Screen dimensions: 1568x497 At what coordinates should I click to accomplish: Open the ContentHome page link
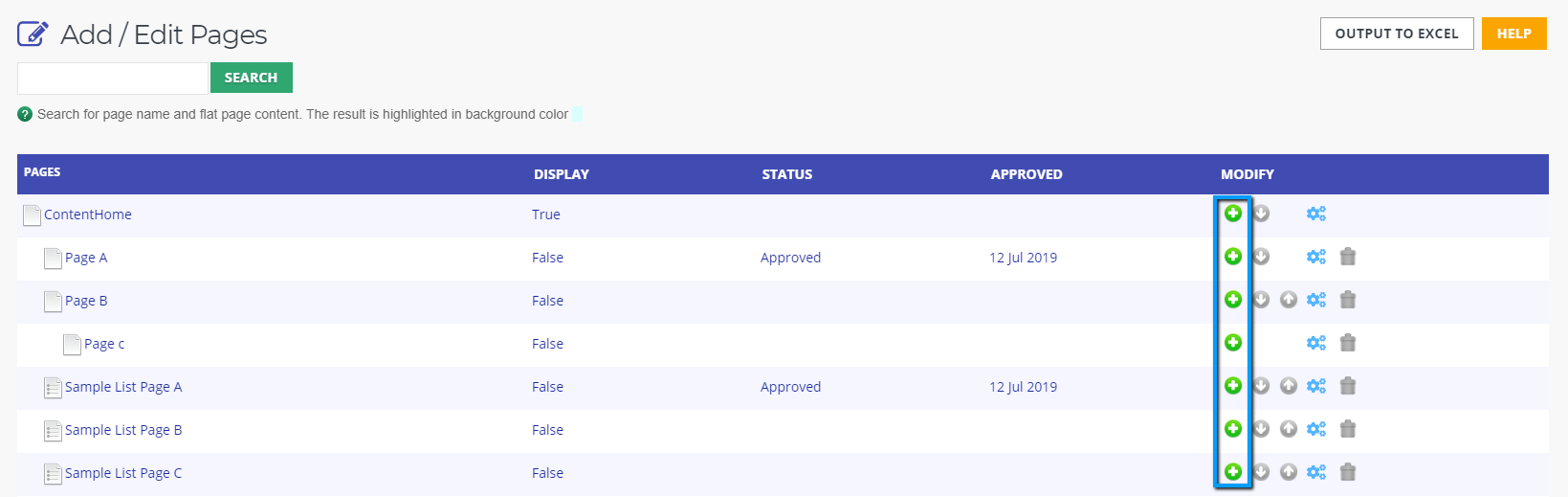88,215
